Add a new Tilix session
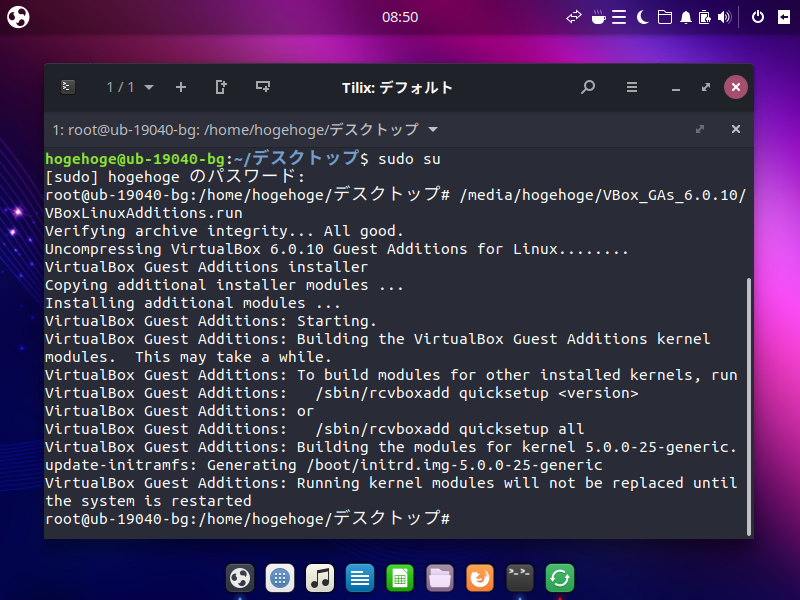This screenshot has height=600, width=800. point(181,87)
